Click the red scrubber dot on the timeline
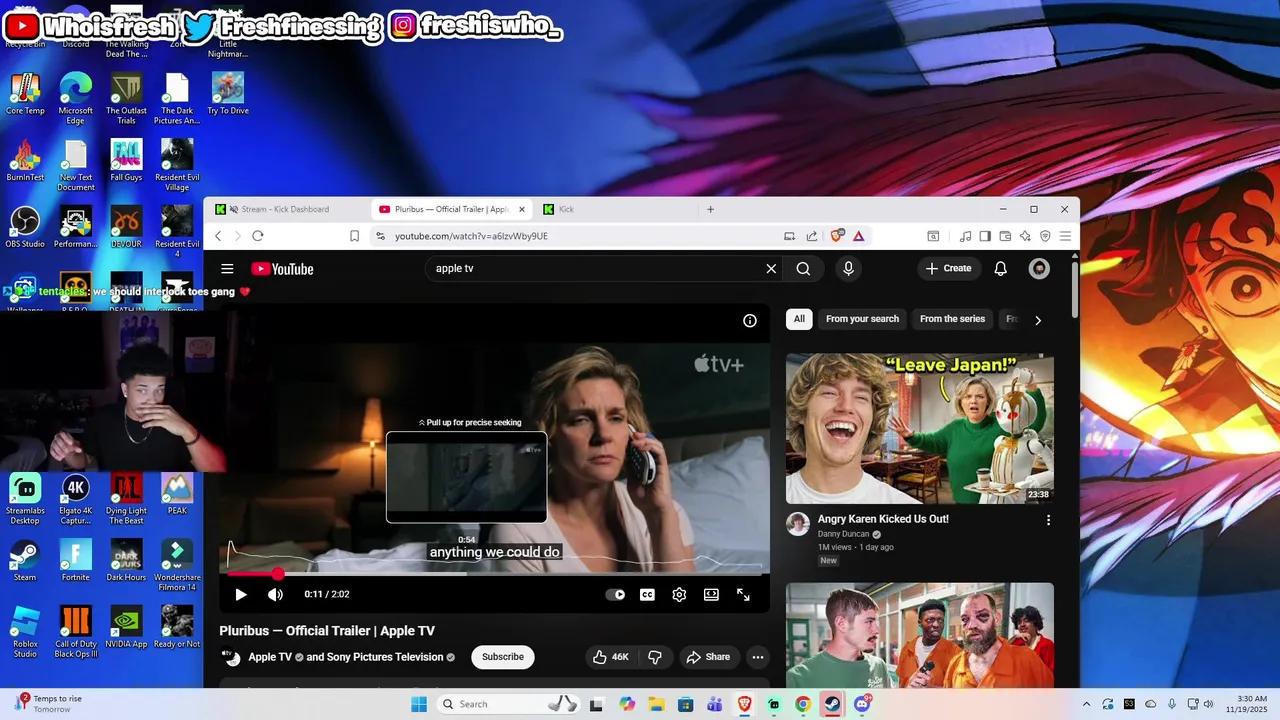The width and height of the screenshot is (1280, 720). click(x=278, y=574)
